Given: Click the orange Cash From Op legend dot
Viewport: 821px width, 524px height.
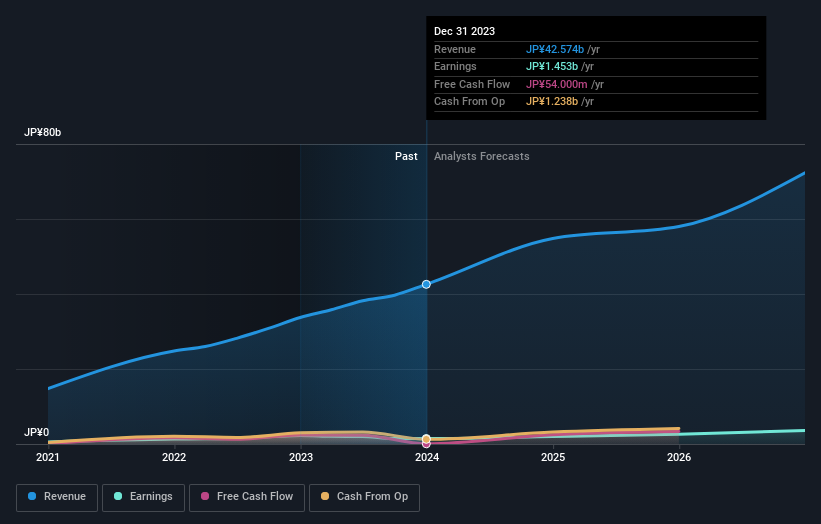Looking at the screenshot, I should click(325, 496).
